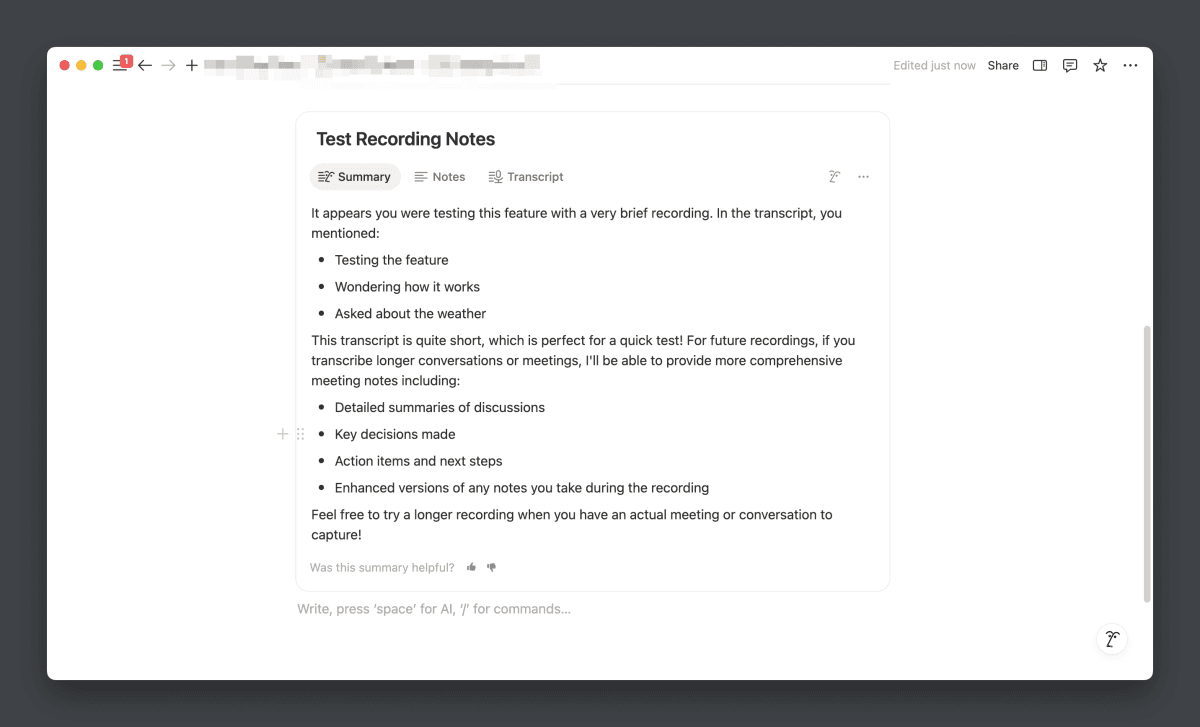Click the empty Write, press space placeholder
This screenshot has width=1200, height=727.
point(434,609)
